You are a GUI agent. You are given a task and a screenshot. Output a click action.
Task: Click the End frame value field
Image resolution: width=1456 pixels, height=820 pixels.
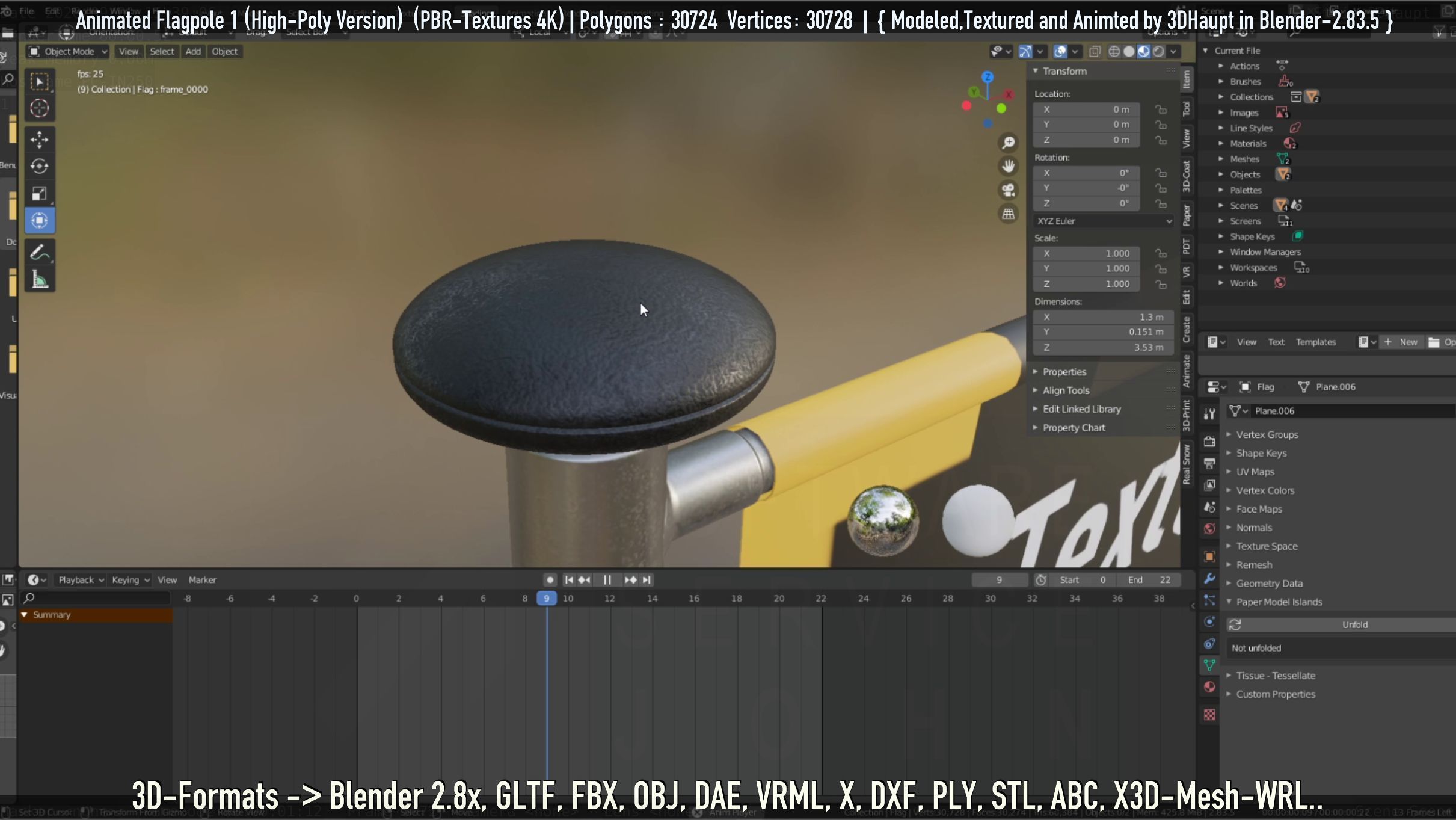(1149, 580)
